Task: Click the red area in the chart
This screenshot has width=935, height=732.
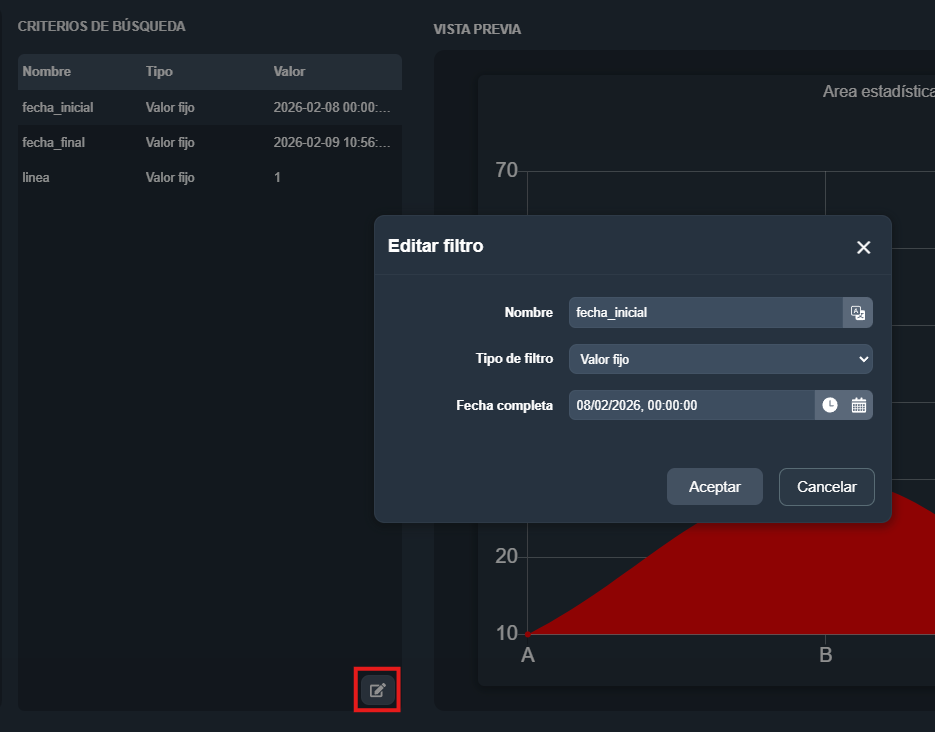Action: tap(700, 590)
